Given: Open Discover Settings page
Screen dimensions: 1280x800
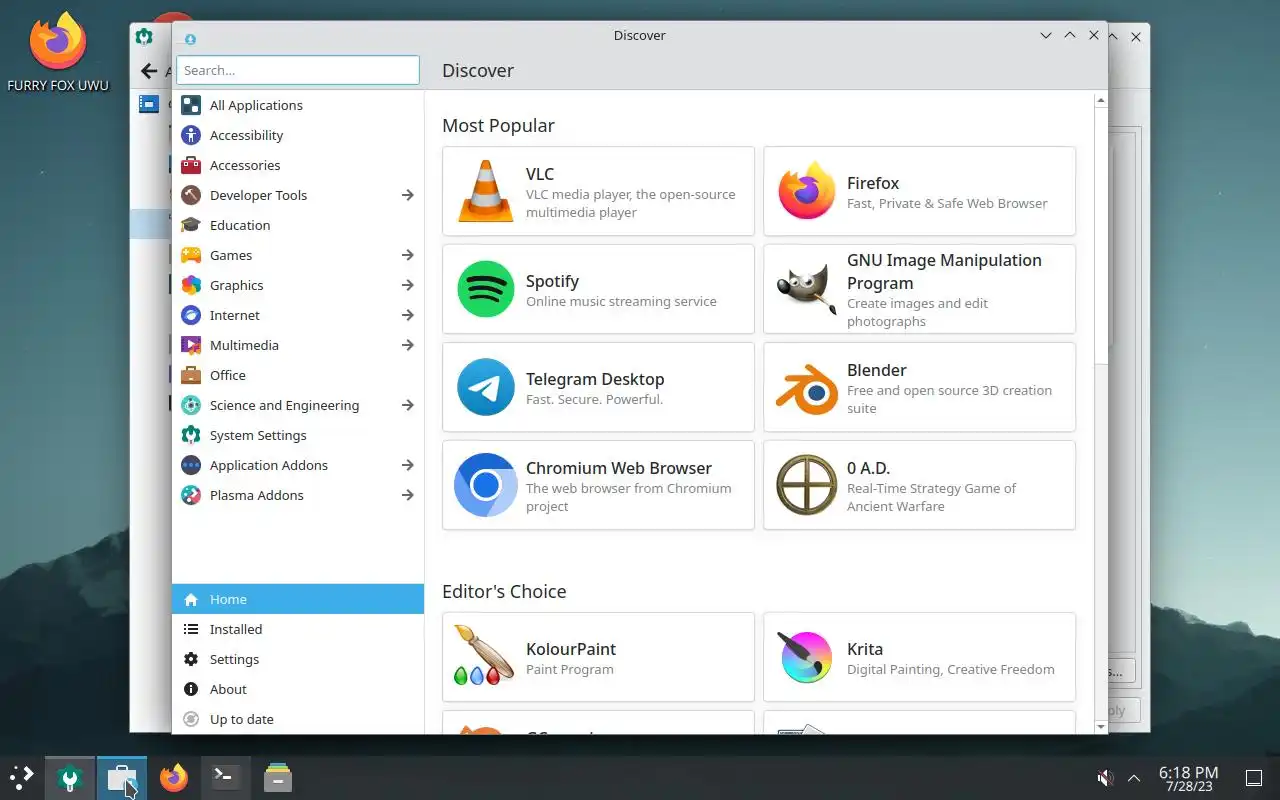Looking at the screenshot, I should 298,659.
